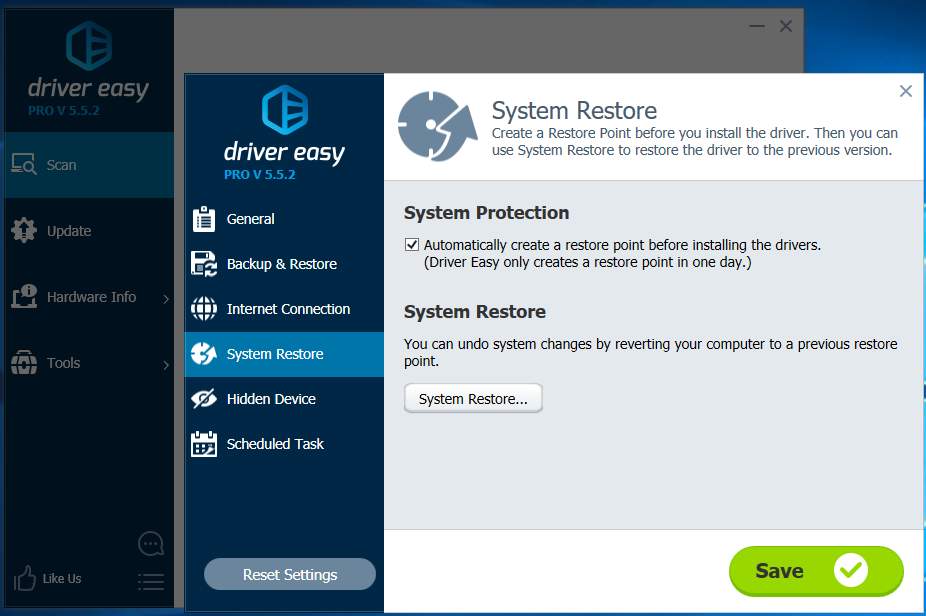Close the settings dialog
The image size is (926, 616).
pos(906,91)
